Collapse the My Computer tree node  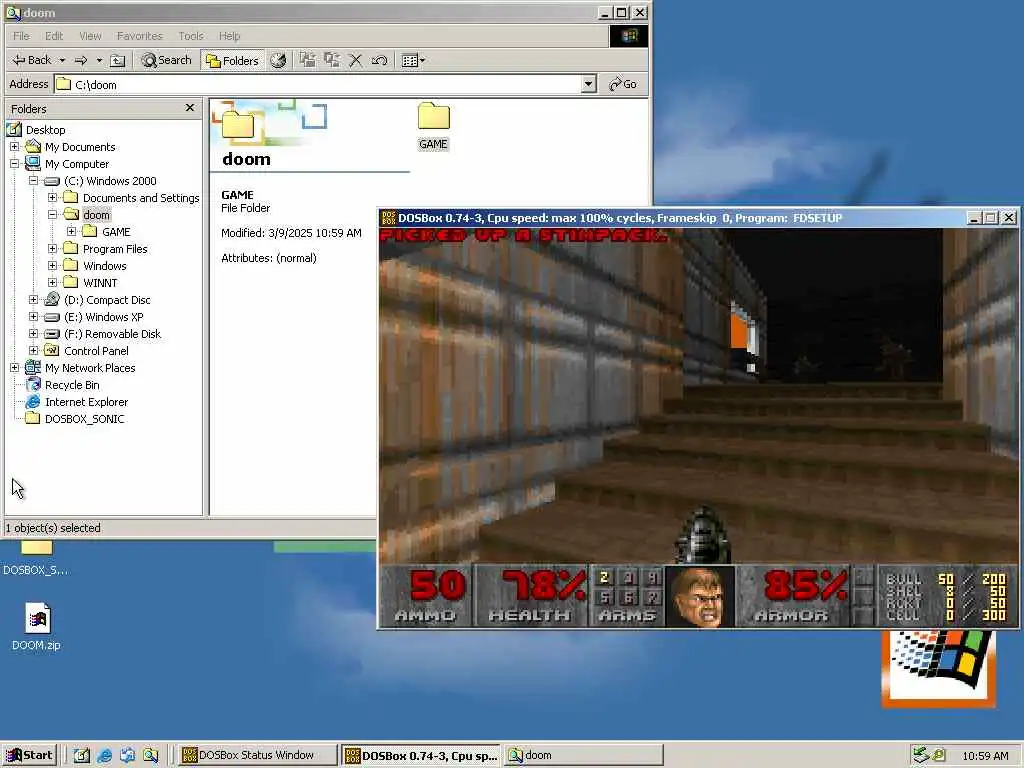[14, 164]
